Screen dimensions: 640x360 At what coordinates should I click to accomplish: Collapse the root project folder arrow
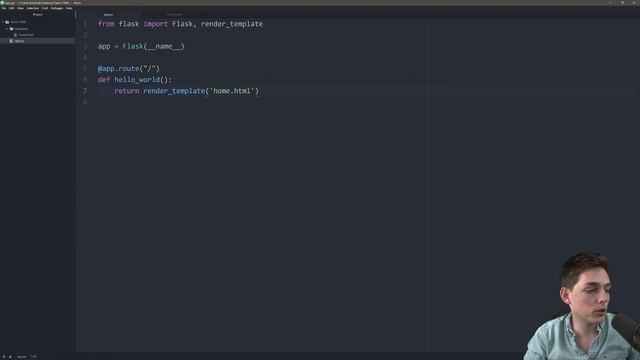[3, 22]
